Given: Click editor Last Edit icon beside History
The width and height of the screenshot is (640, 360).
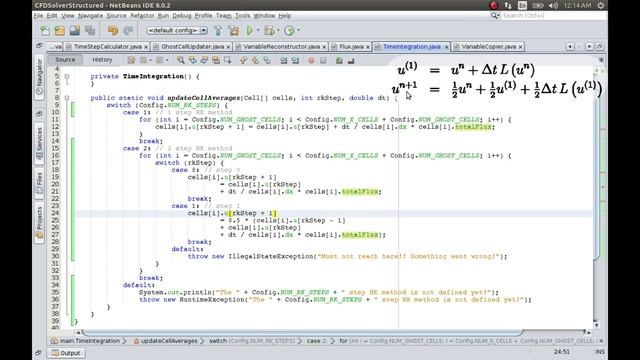Looking at the screenshot, I should click(131, 60).
